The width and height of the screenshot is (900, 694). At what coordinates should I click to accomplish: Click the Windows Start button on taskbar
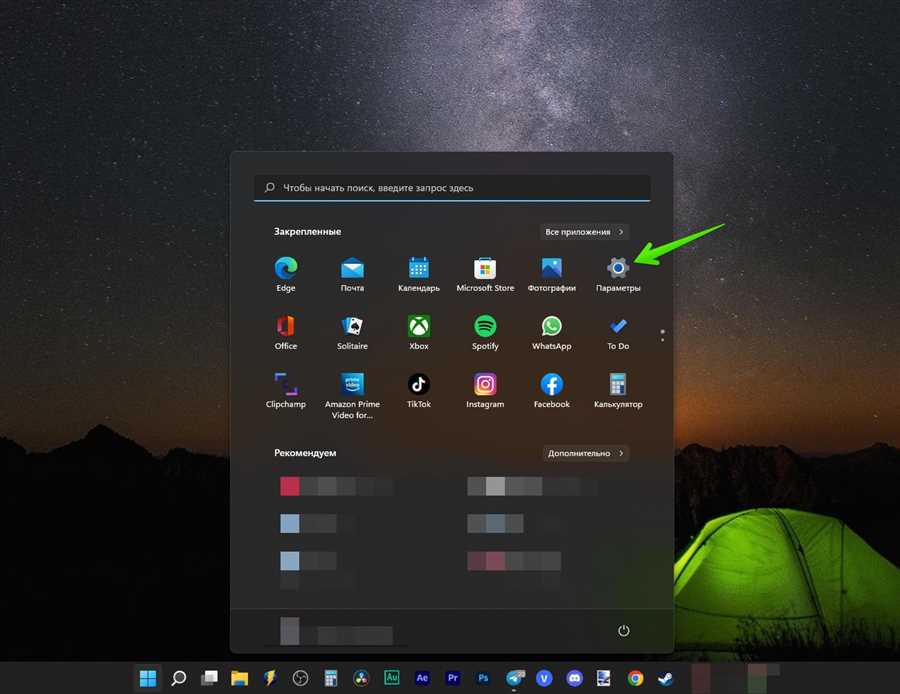tap(148, 678)
